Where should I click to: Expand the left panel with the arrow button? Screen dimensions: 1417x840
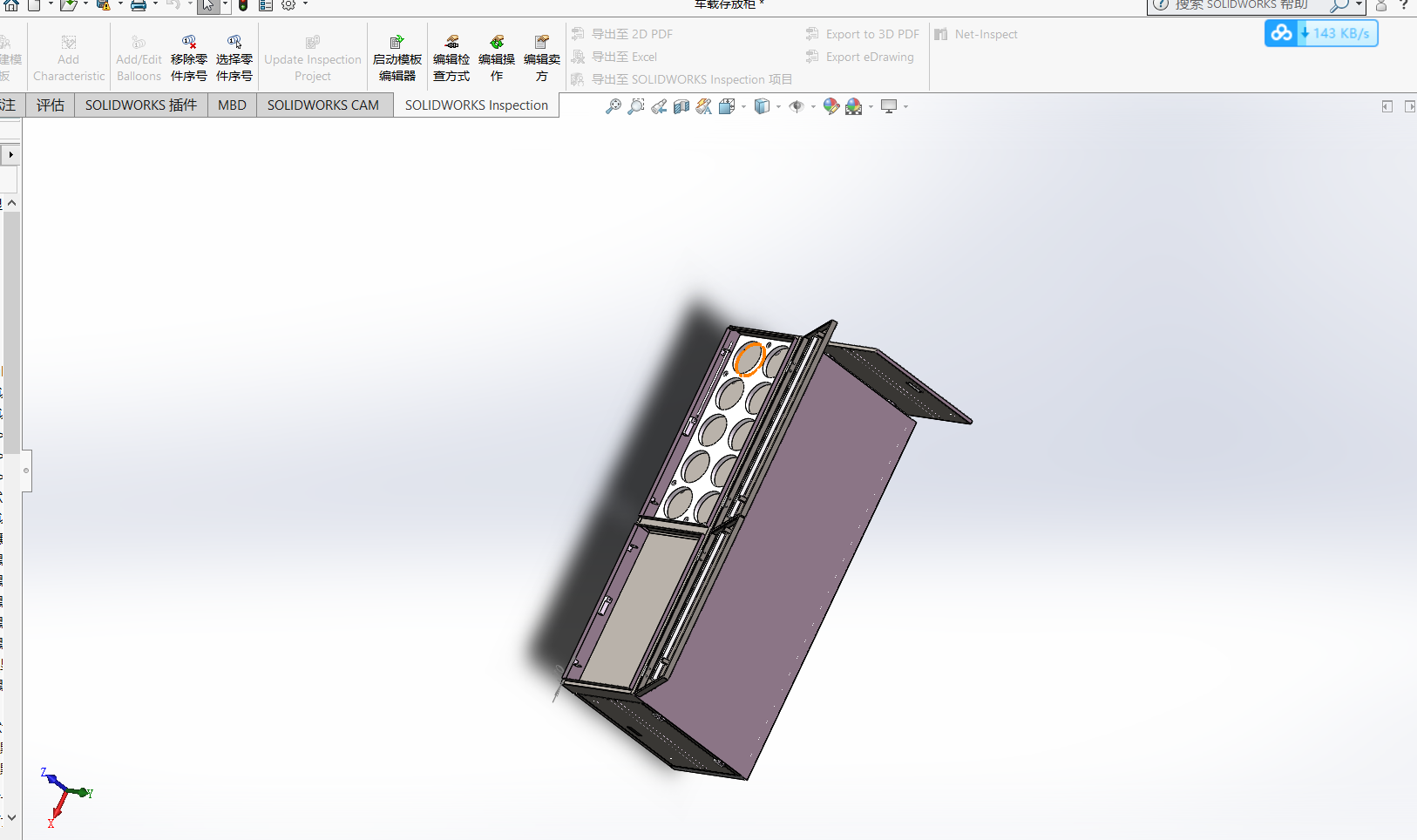click(x=10, y=155)
